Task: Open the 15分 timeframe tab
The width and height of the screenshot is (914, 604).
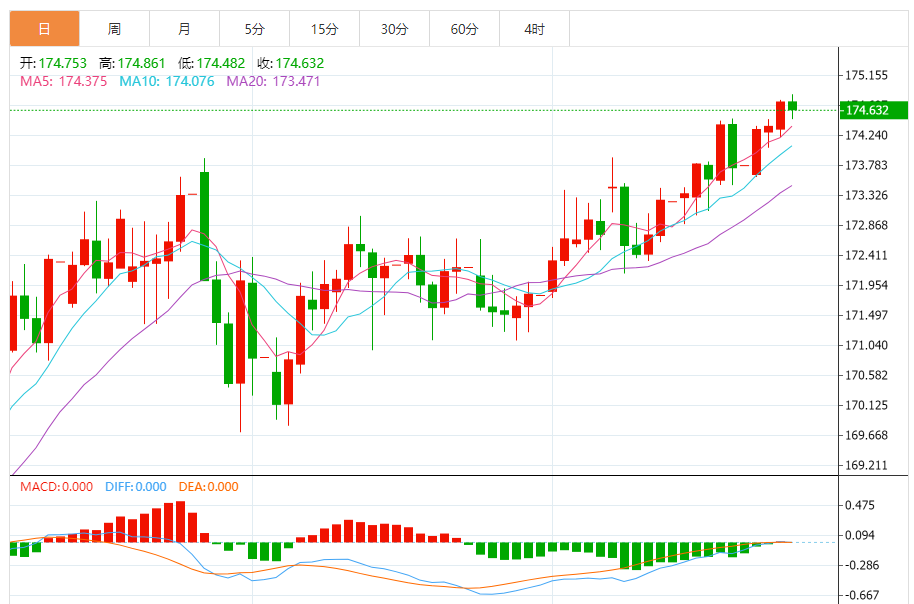Action: (x=324, y=29)
